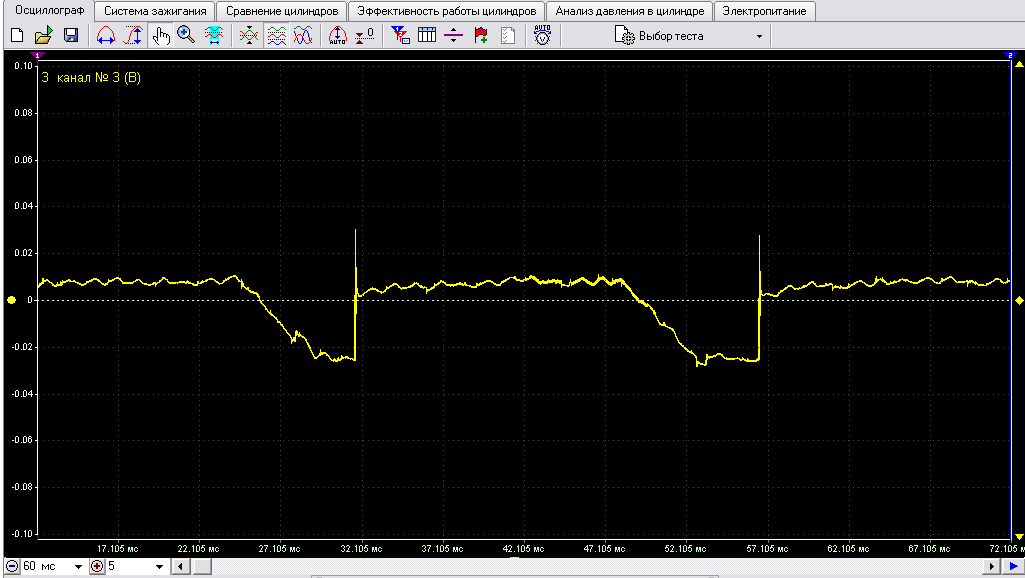Switch to Эффективность работы цилиндров tab
Image resolution: width=1025 pixels, height=578 pixels.
[446, 11]
